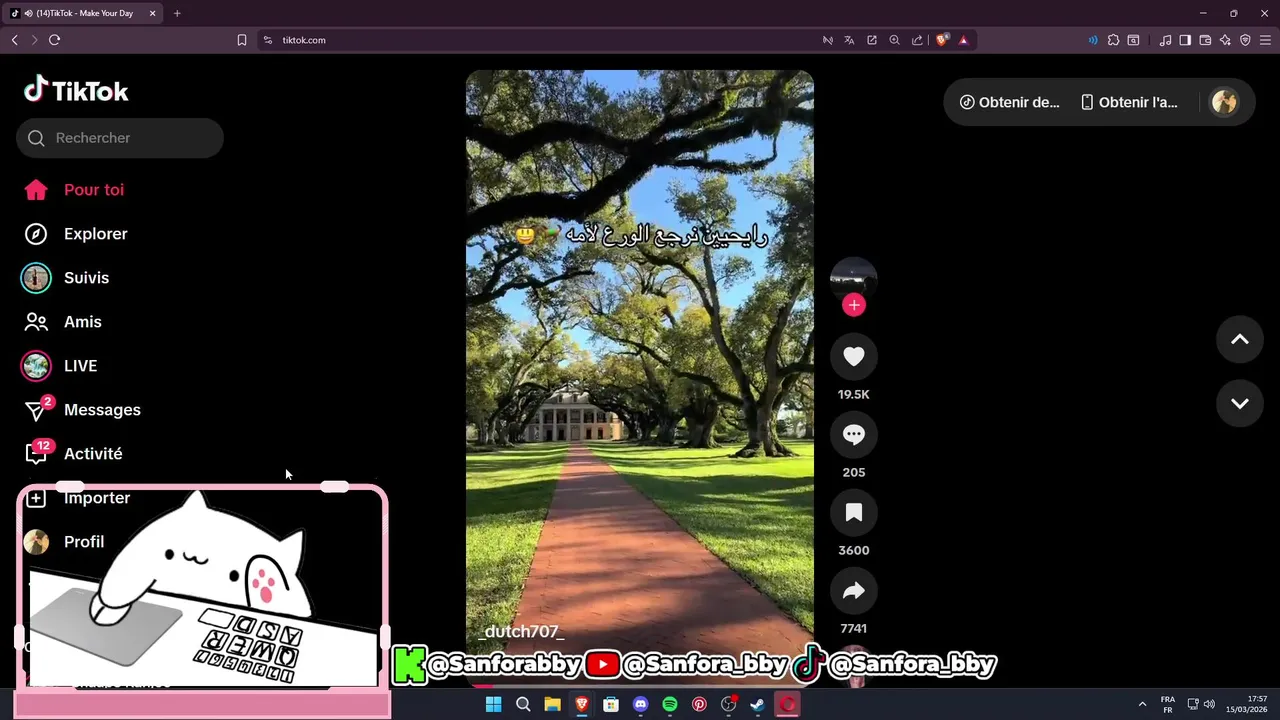Click the browser back arrow

14,40
